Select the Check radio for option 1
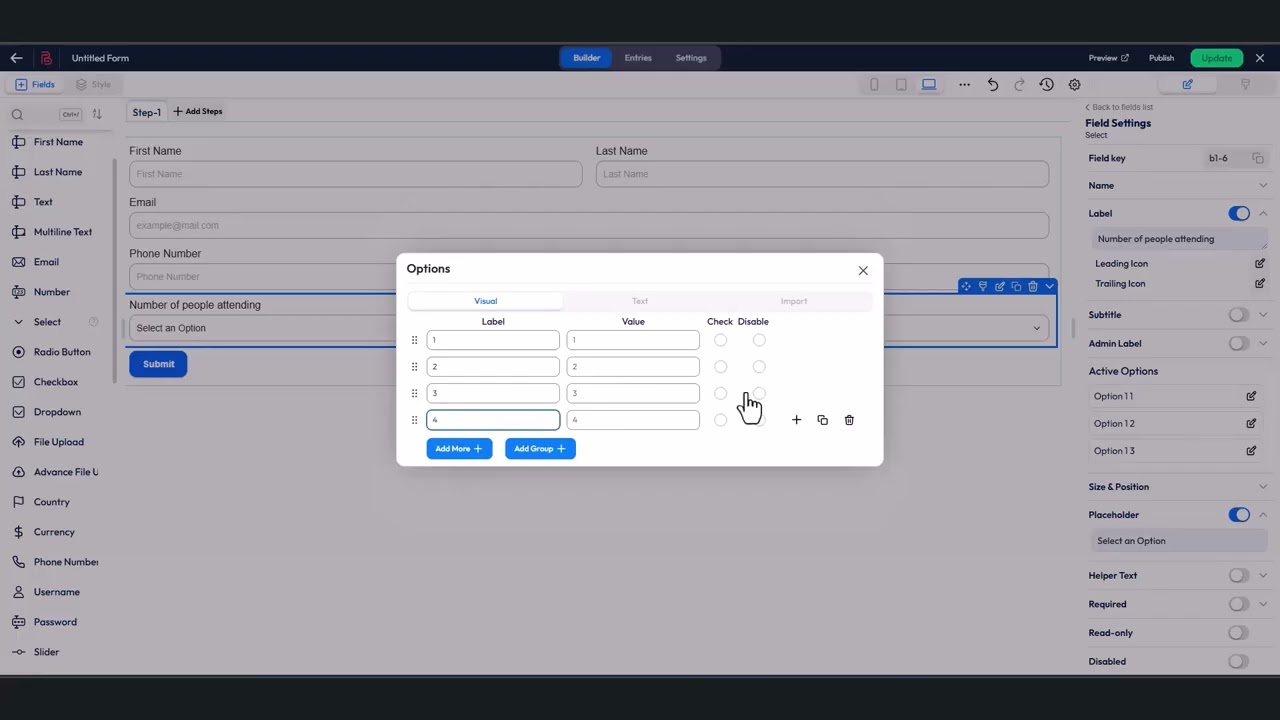Image resolution: width=1280 pixels, height=720 pixels. 720,340
